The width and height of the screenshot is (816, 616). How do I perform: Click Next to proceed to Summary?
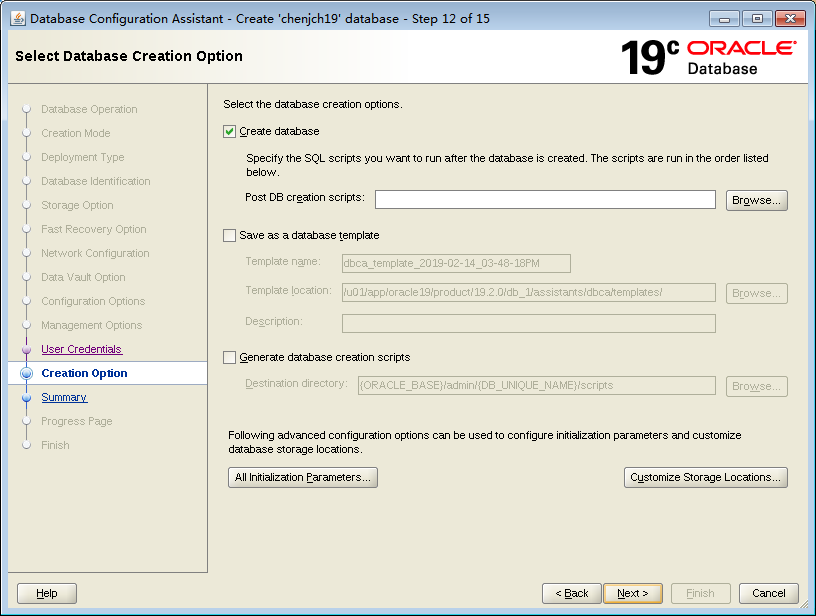633,593
